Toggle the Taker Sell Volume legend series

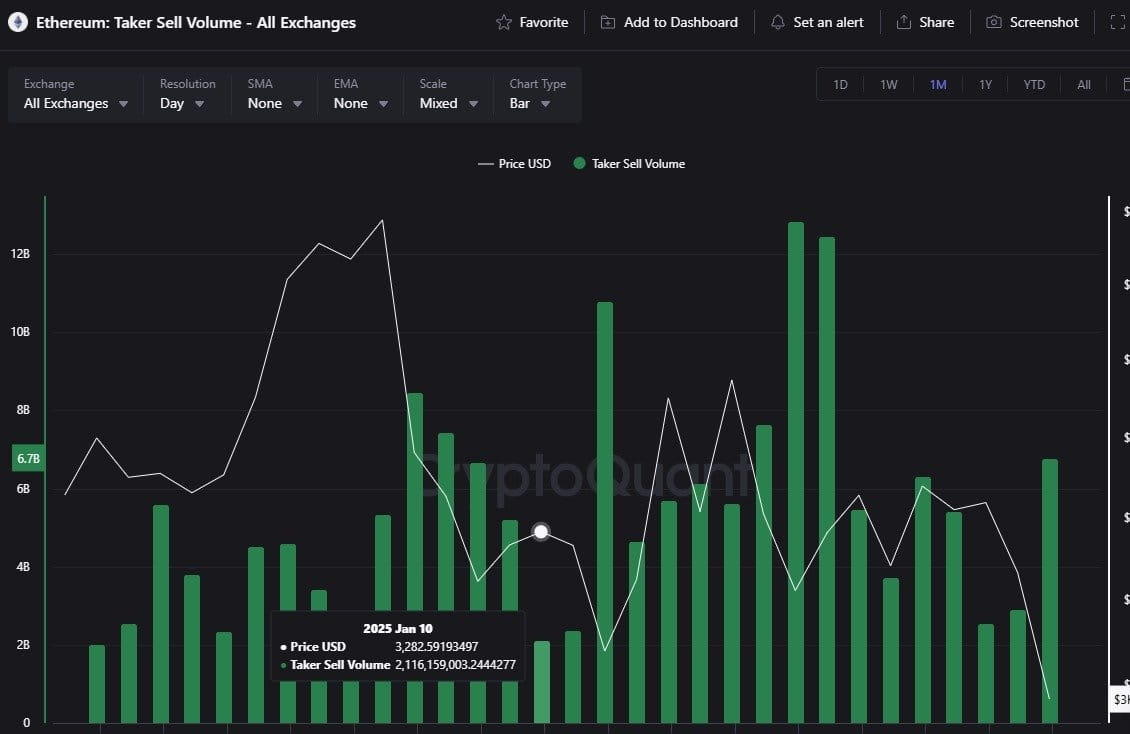pos(629,164)
